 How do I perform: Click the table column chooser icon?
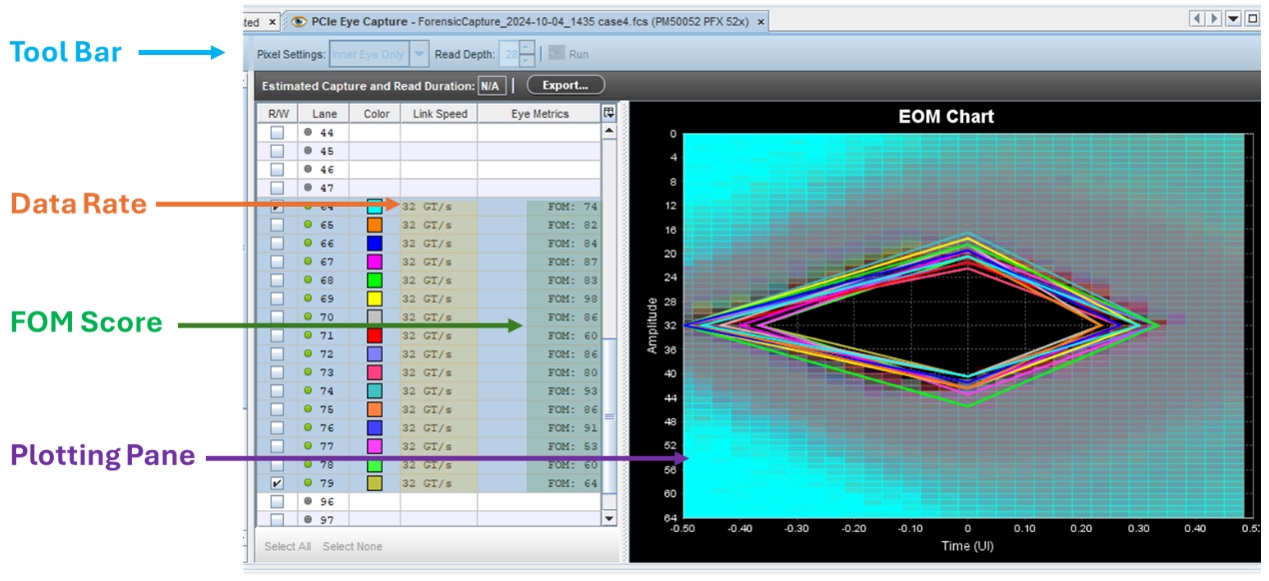[x=608, y=114]
